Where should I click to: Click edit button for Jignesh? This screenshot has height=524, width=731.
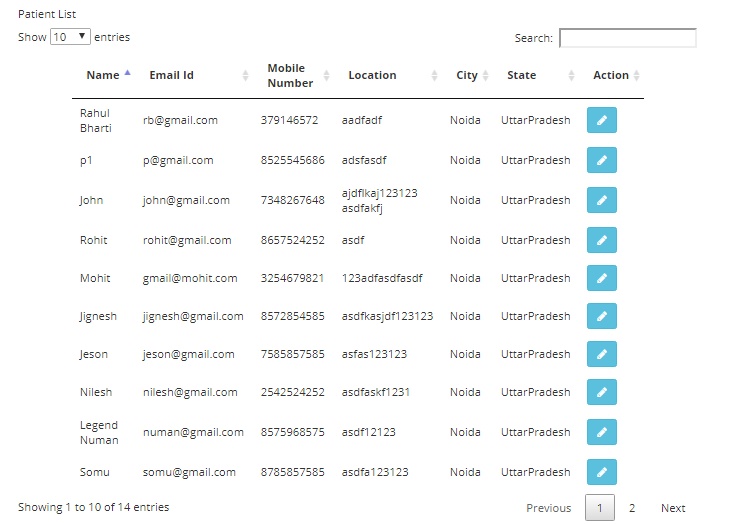[x=601, y=316]
